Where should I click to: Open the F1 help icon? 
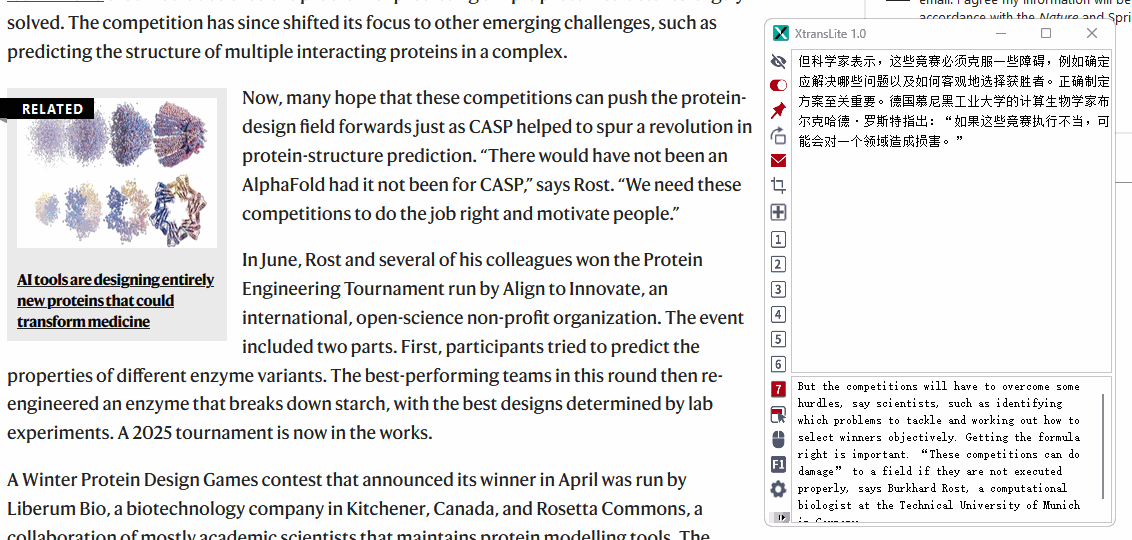point(779,464)
